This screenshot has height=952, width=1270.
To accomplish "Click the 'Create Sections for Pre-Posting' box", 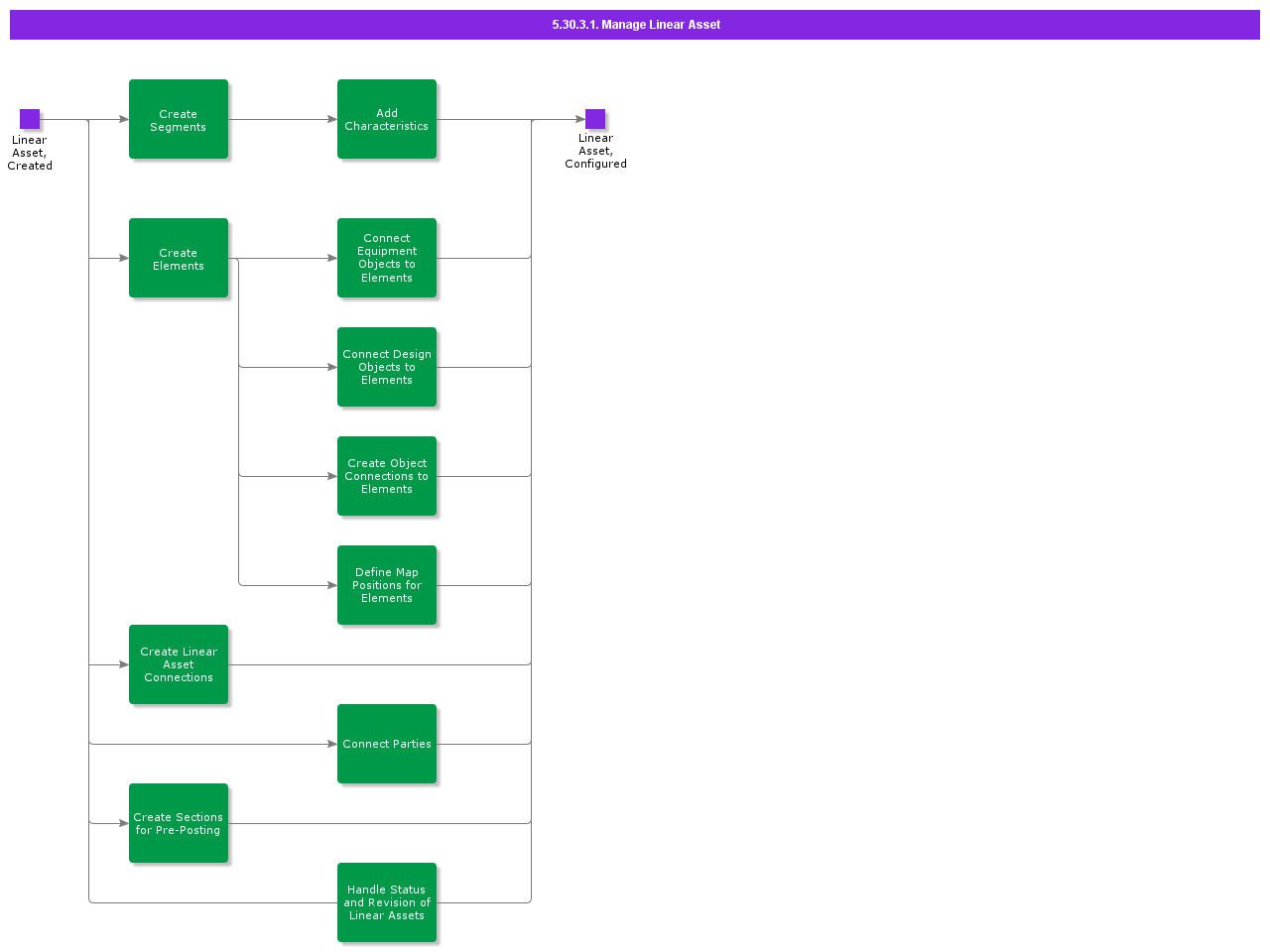I will click(179, 823).
